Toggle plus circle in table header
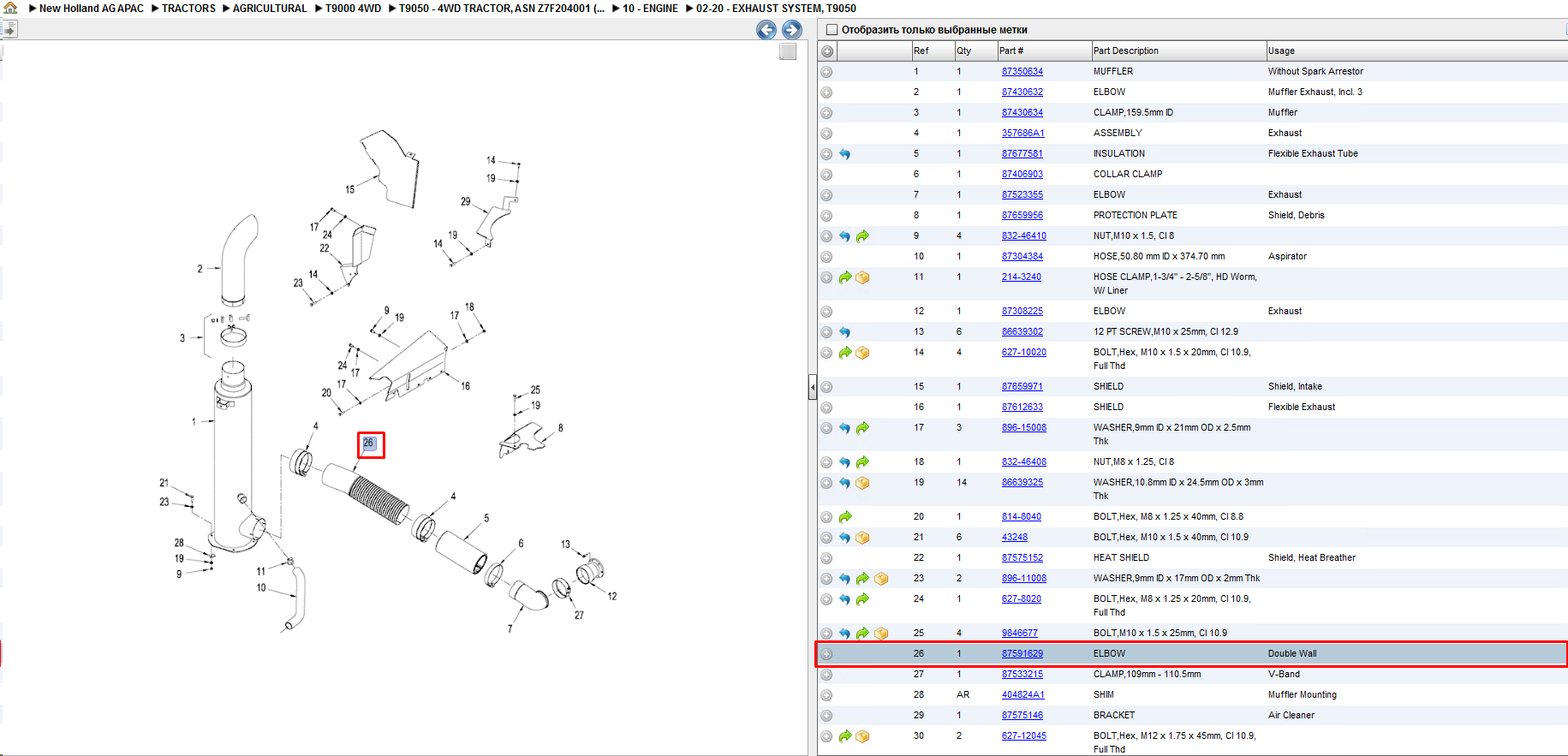The width and height of the screenshot is (1568, 756). click(x=827, y=51)
